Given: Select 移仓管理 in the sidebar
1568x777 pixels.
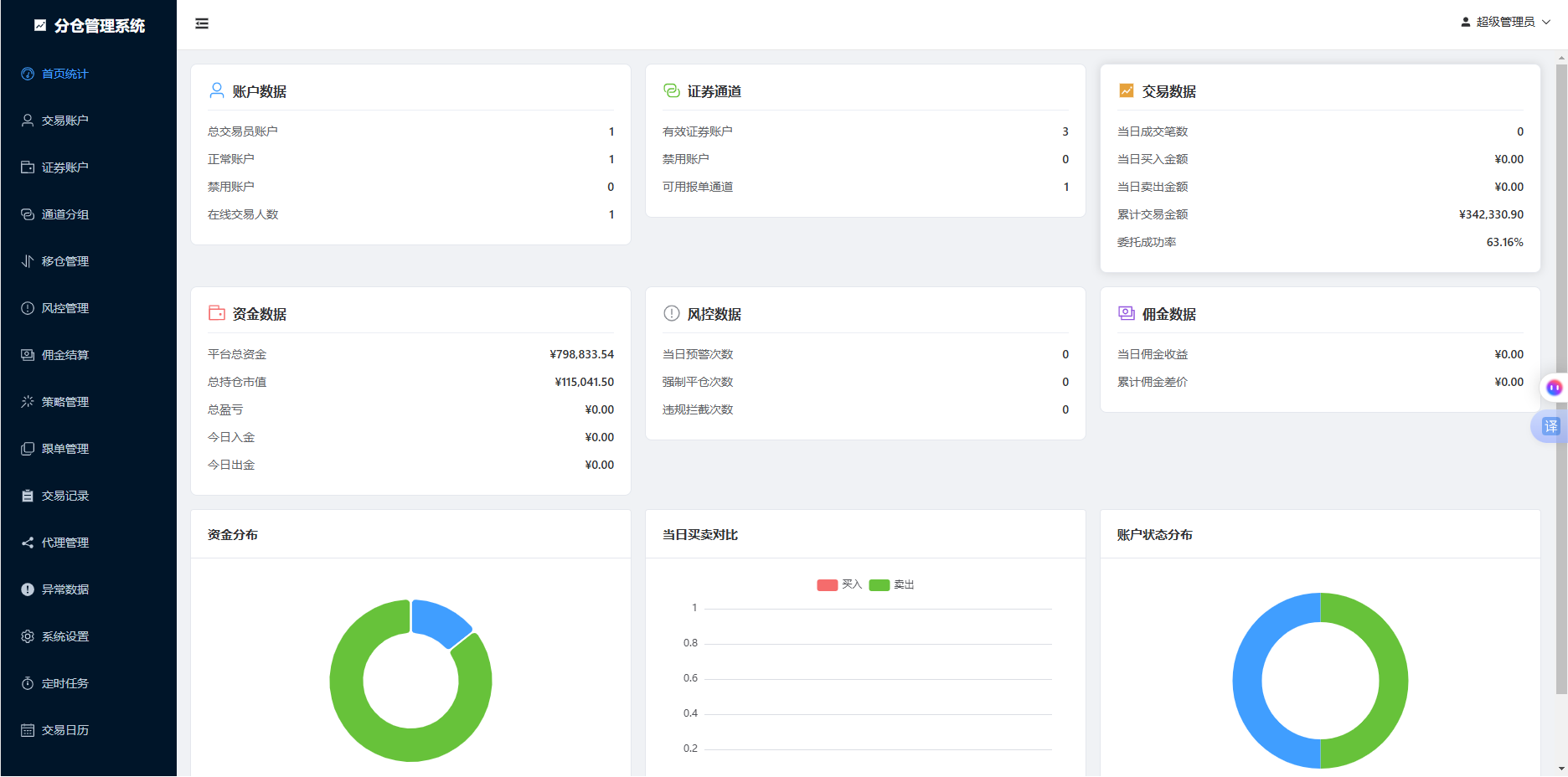Looking at the screenshot, I should (88, 261).
